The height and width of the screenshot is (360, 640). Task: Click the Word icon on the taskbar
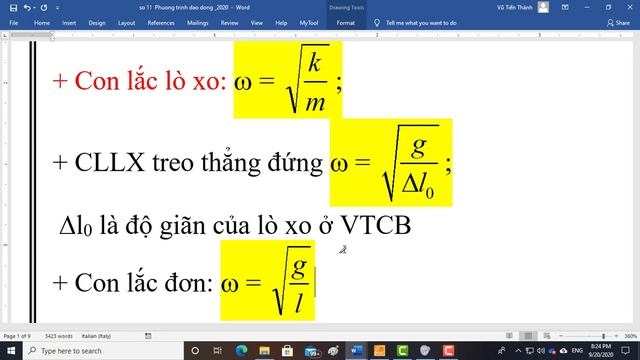[x=356, y=351]
